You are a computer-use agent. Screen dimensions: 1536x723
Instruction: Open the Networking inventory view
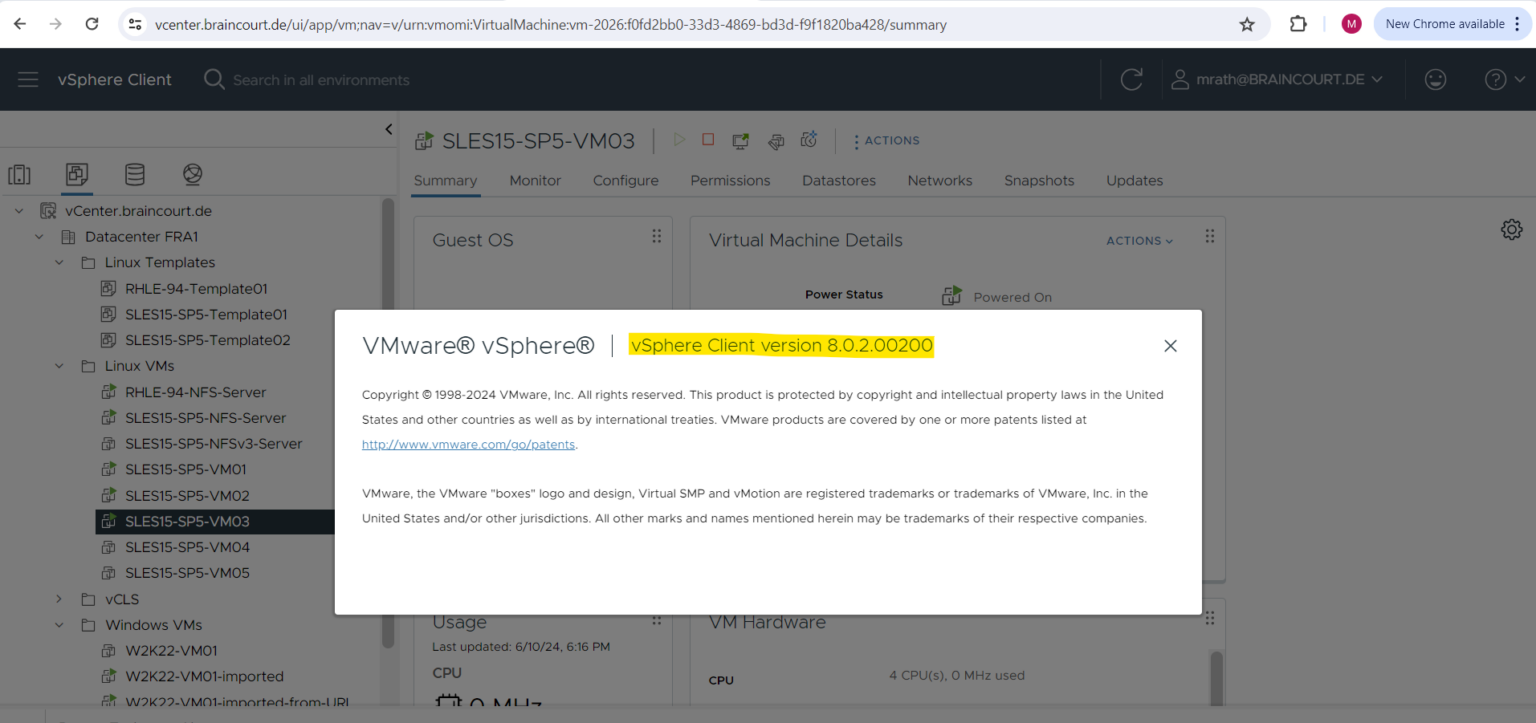pyautogui.click(x=192, y=174)
